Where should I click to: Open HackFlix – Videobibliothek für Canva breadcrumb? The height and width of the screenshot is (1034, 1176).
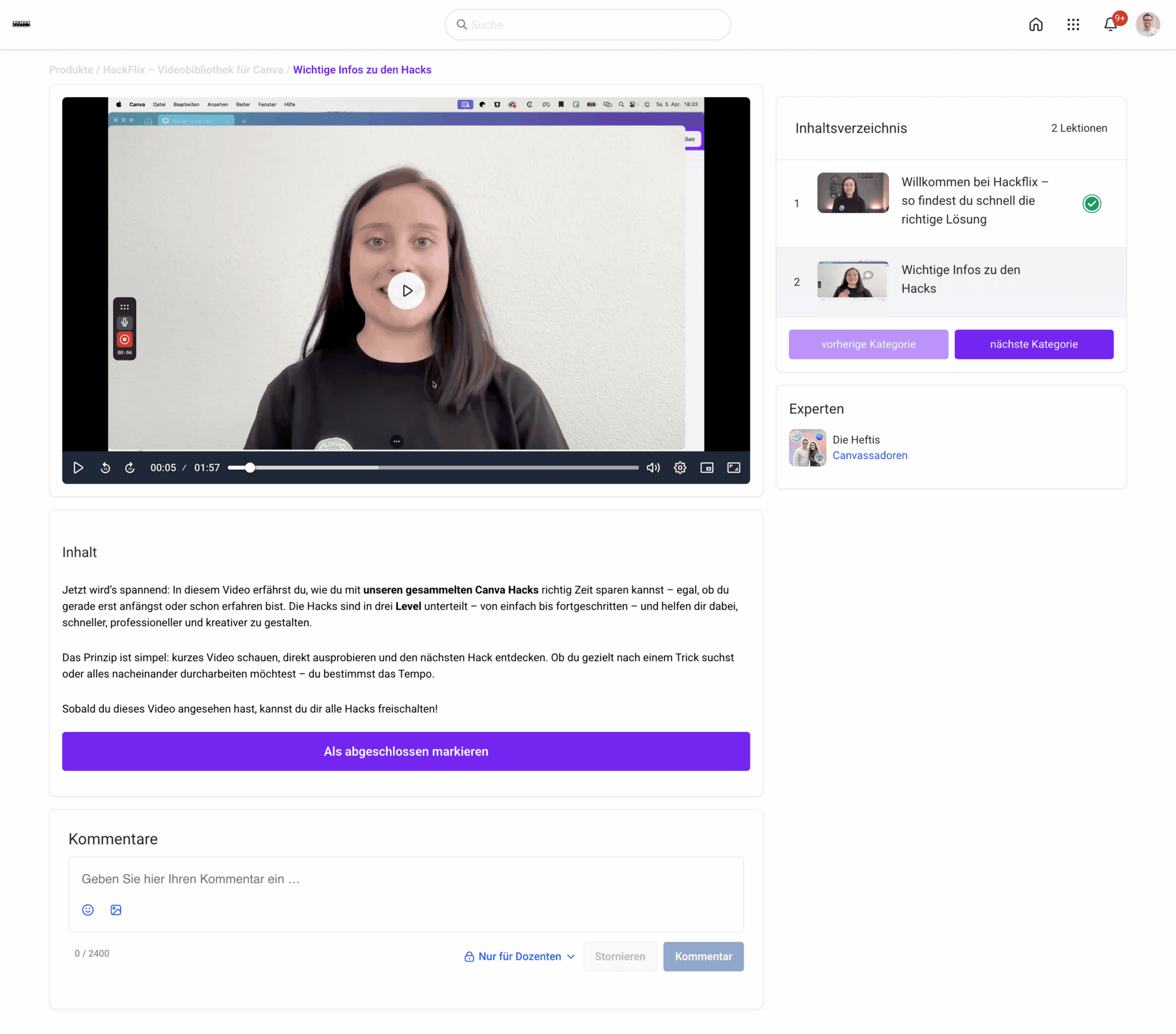point(193,69)
